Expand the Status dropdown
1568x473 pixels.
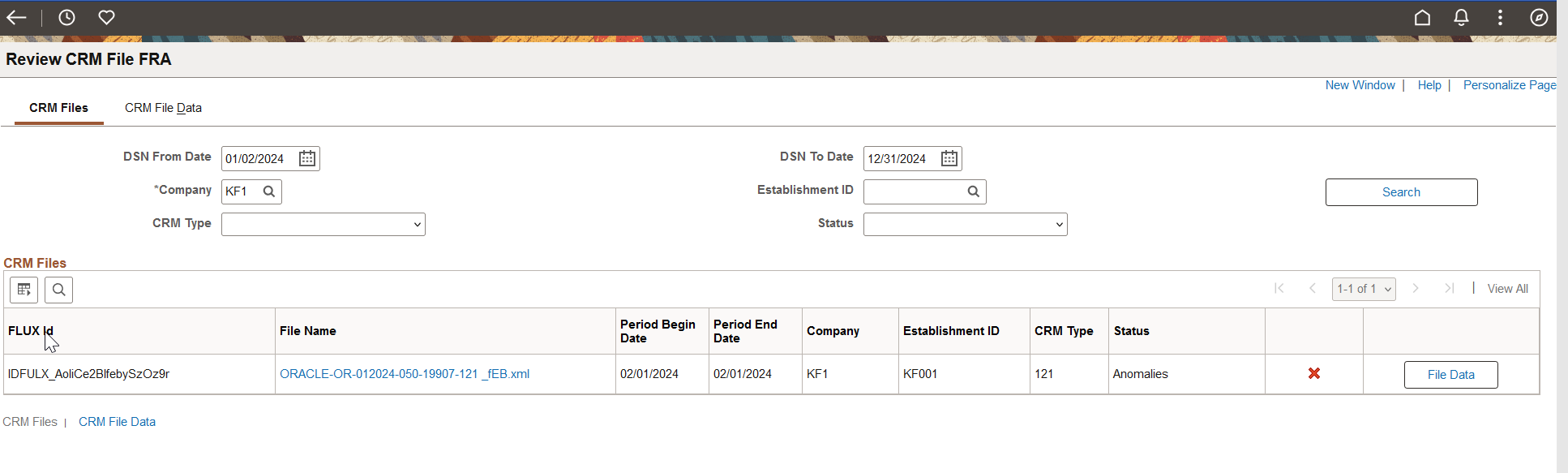pyautogui.click(x=966, y=224)
